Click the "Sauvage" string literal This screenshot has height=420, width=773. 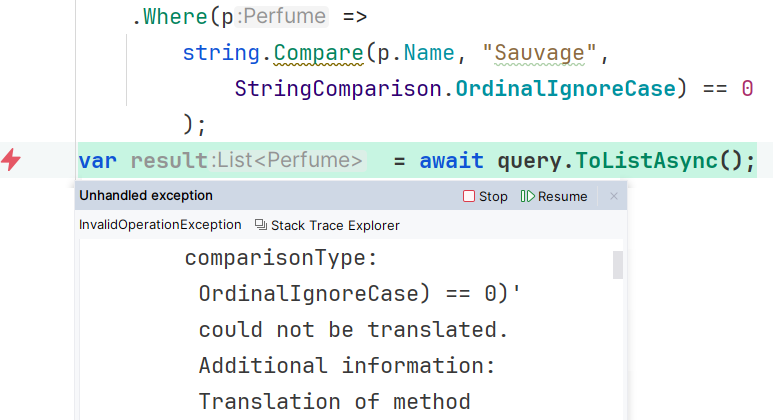539,53
